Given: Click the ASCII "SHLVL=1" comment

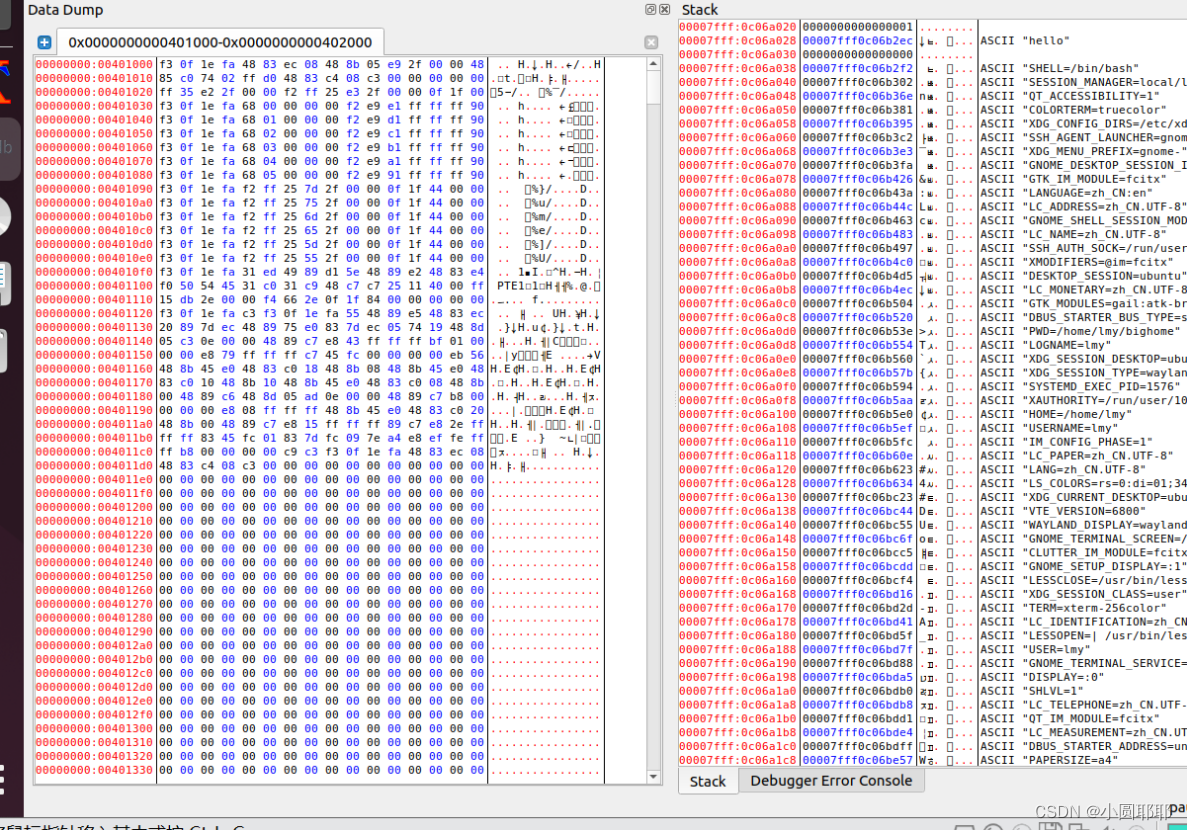Looking at the screenshot, I should pos(1032,691).
